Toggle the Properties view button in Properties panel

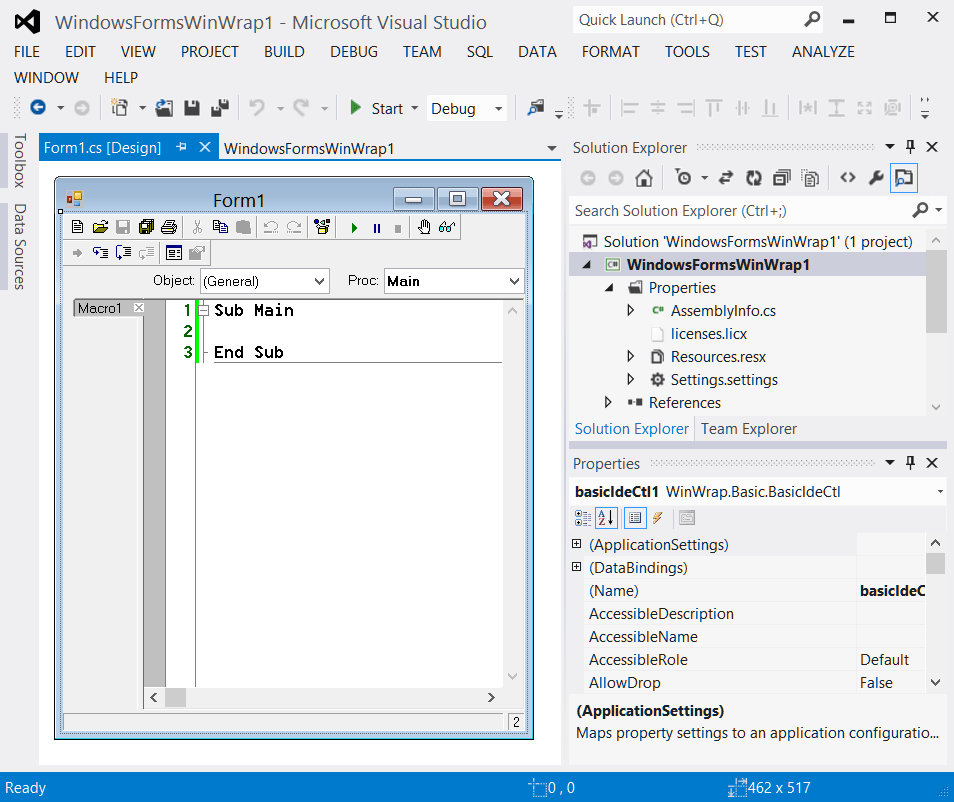click(635, 518)
